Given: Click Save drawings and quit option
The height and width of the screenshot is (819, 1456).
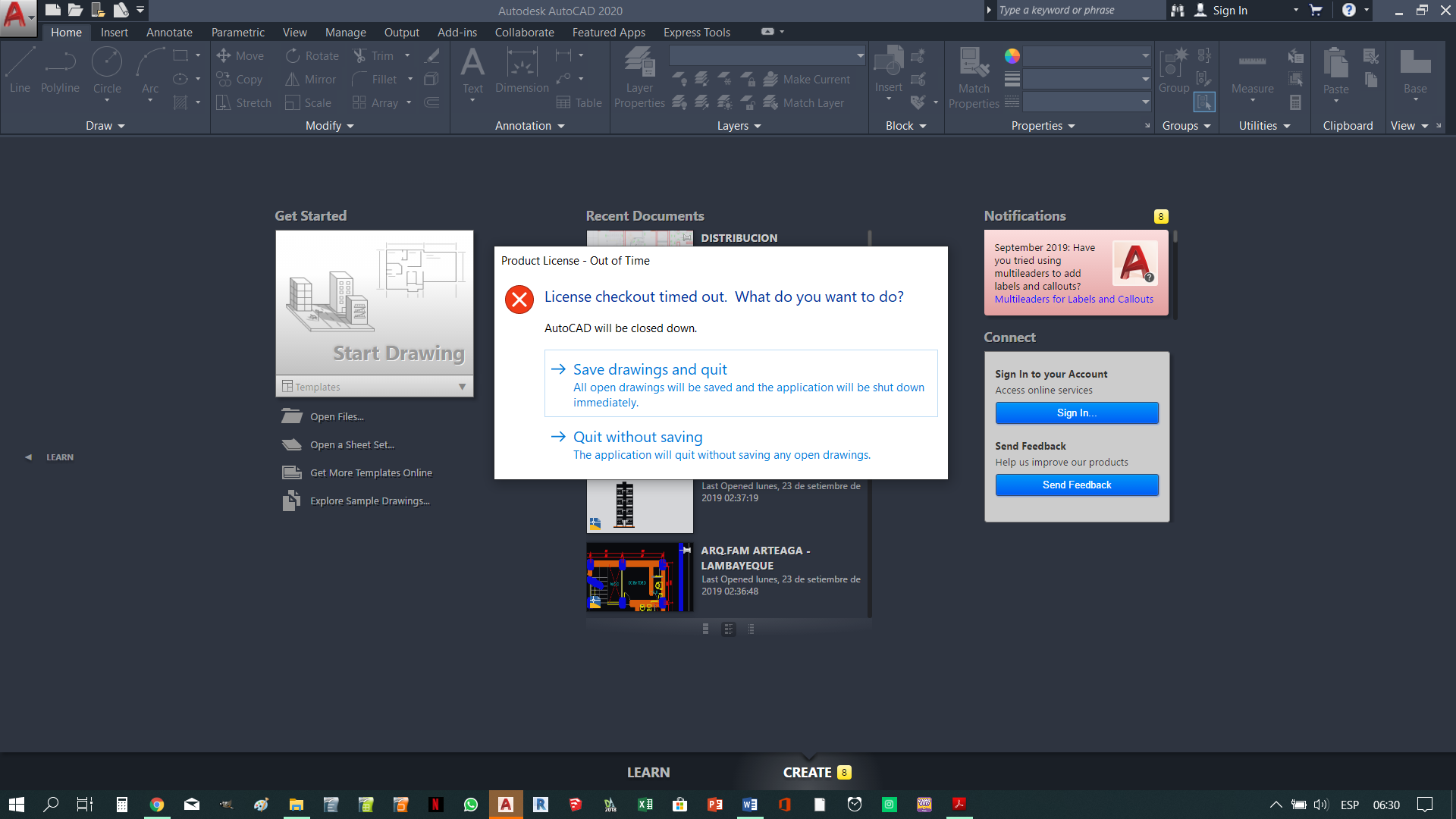Looking at the screenshot, I should pos(650,369).
